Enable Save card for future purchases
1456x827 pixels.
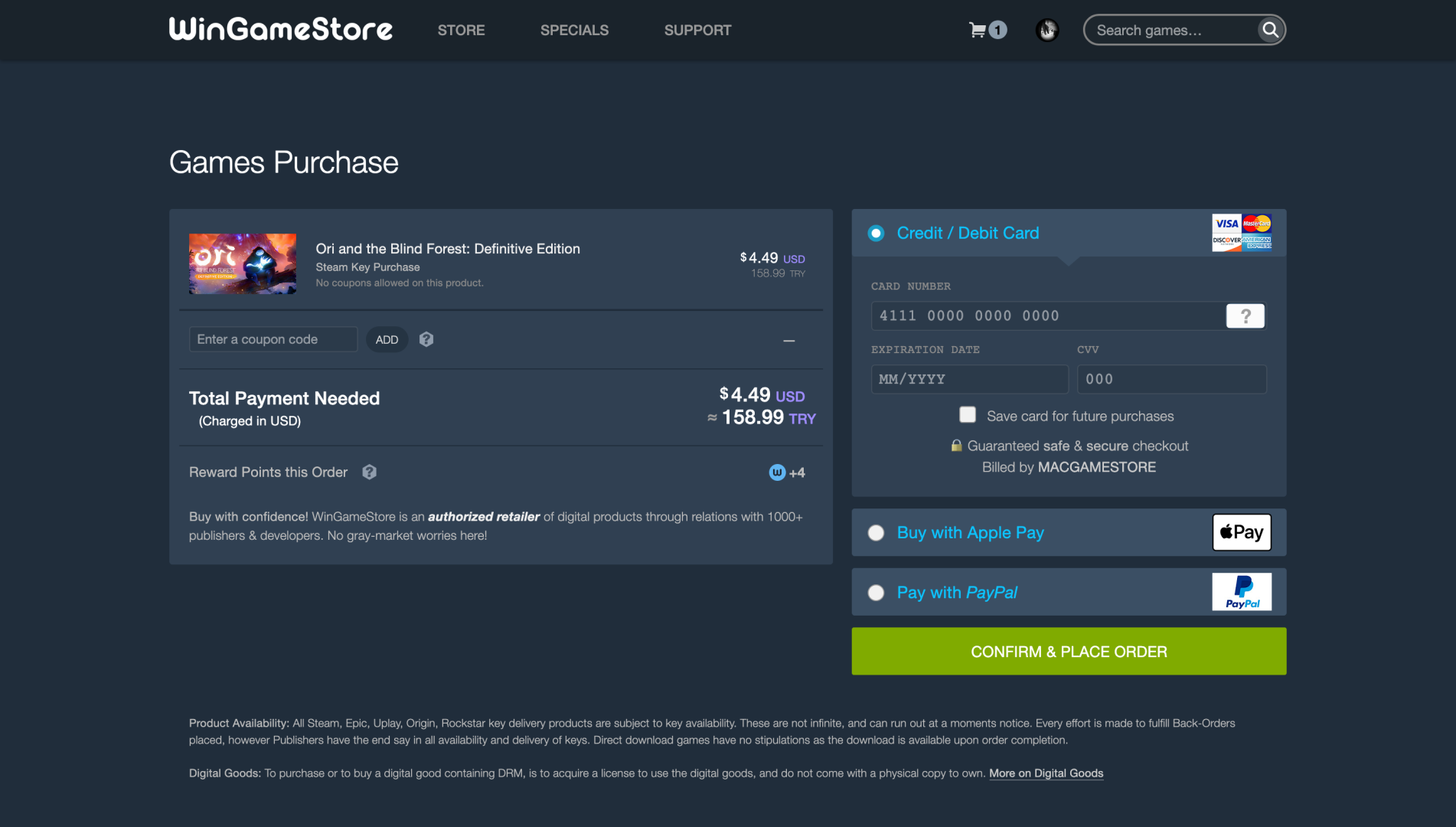pyautogui.click(x=968, y=414)
